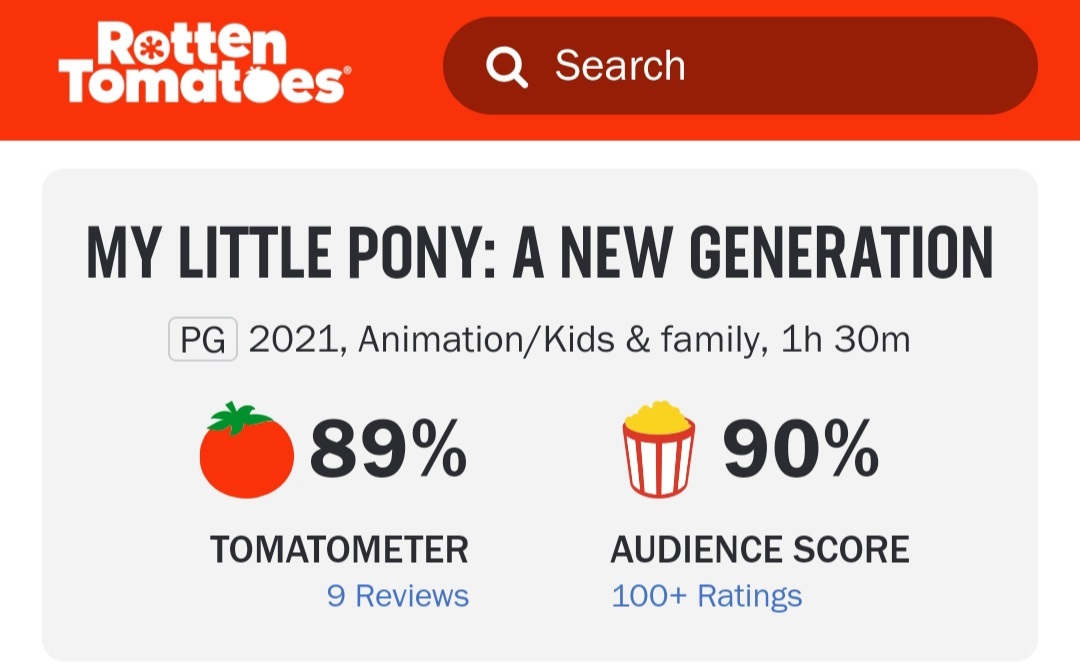Image resolution: width=1080 pixels, height=665 pixels.
Task: Select the AUDIENCE SCORE label
Action: tap(760, 549)
